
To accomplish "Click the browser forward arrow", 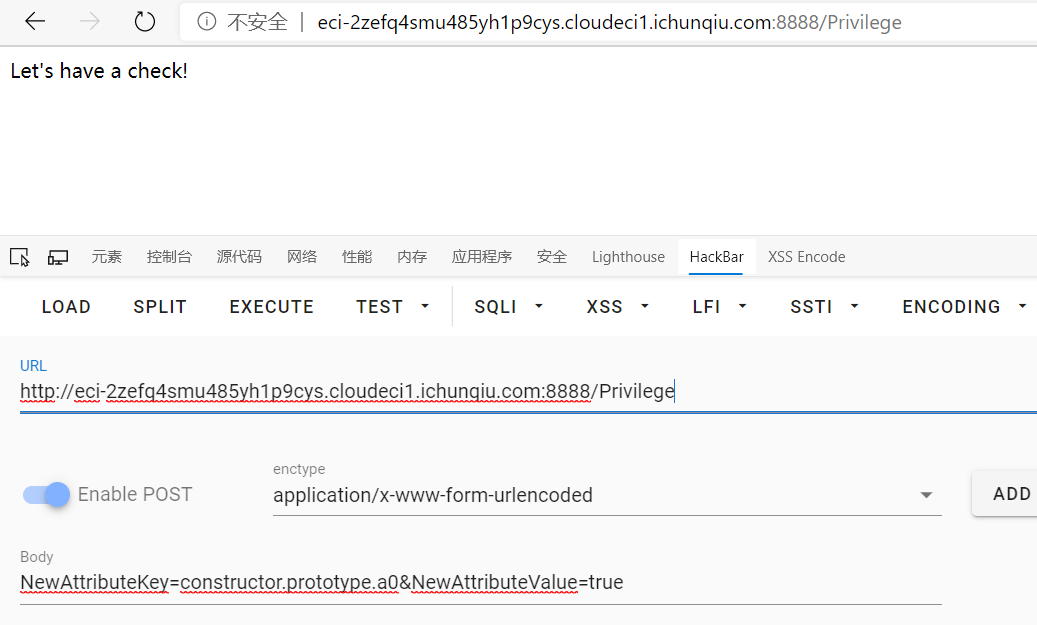I will point(90,22).
